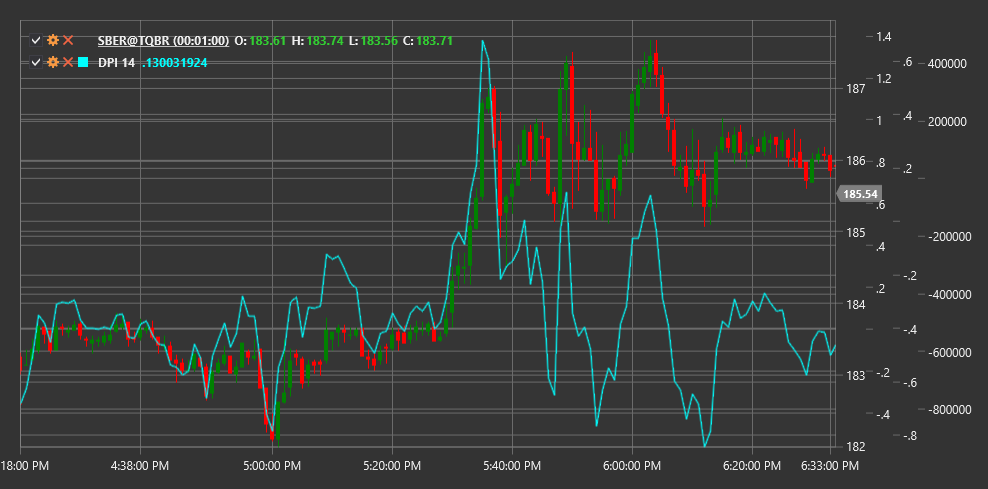
Task: Open settings gear for SBER@TQBR series
Action: [x=53, y=40]
